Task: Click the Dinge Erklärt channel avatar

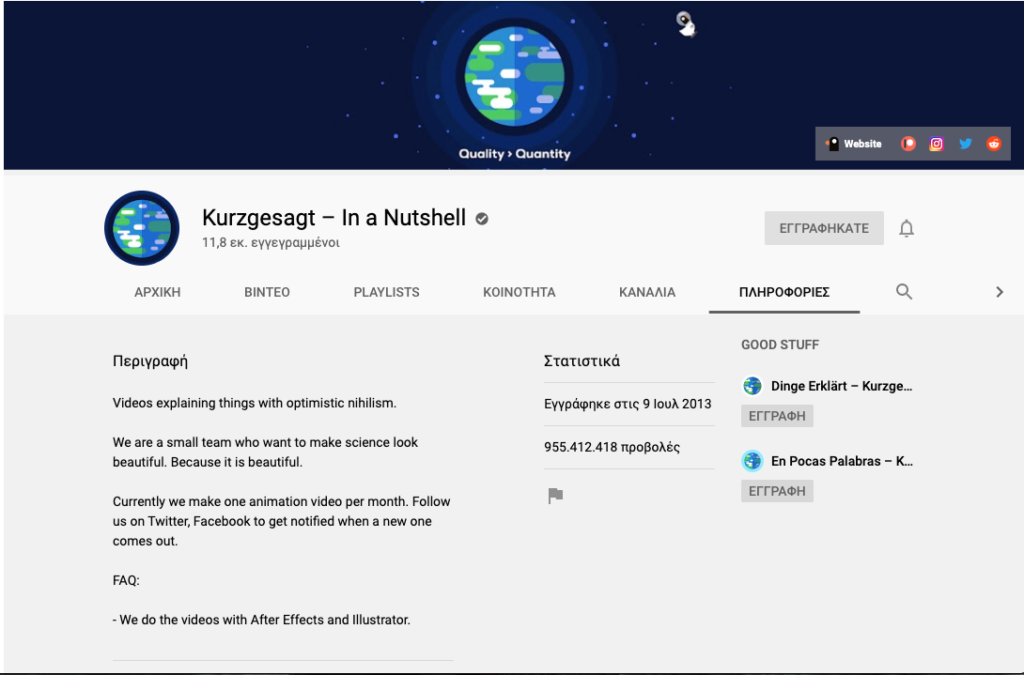Action: pos(752,386)
